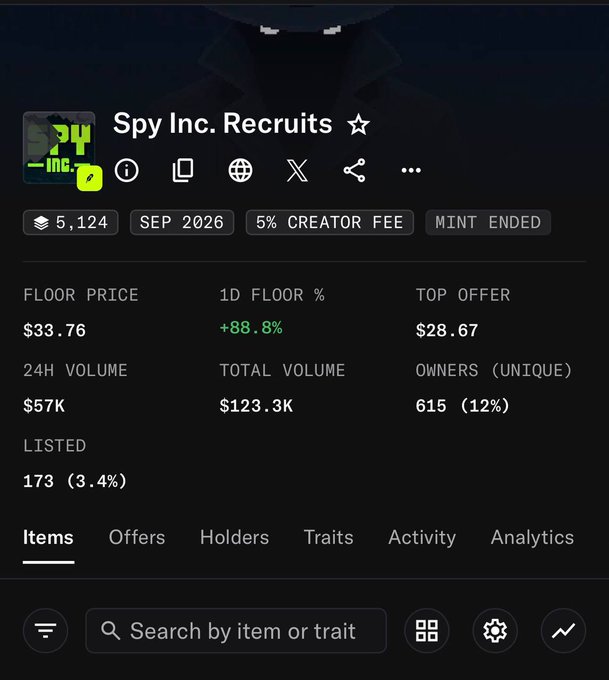Click the $28.67 top offer value
Viewport: 609px width, 680px height.
tap(447, 330)
